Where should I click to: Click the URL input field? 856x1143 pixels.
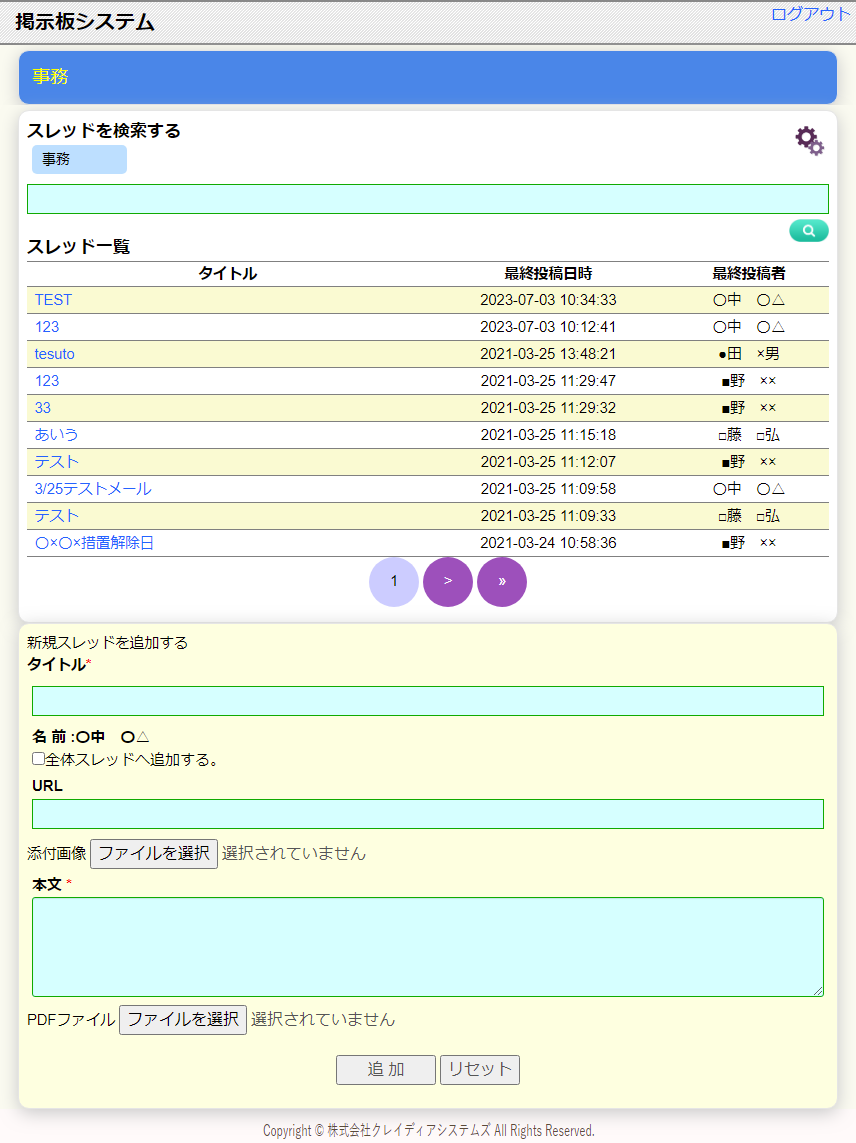(x=427, y=814)
